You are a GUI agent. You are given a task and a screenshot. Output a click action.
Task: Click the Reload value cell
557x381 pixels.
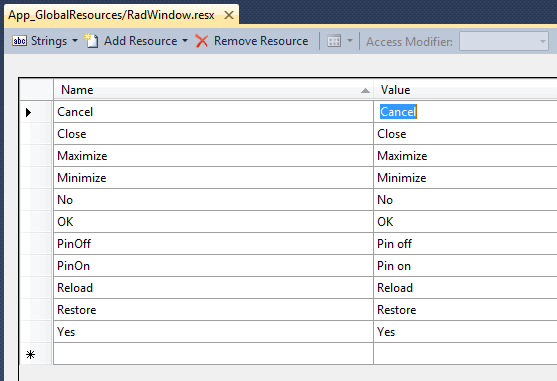(x=465, y=288)
